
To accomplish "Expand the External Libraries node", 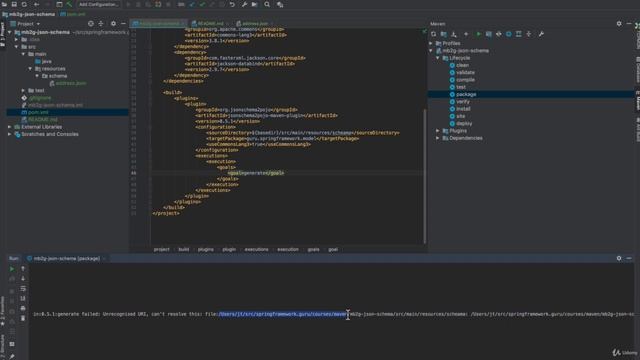I will pyautogui.click(x=9, y=127).
